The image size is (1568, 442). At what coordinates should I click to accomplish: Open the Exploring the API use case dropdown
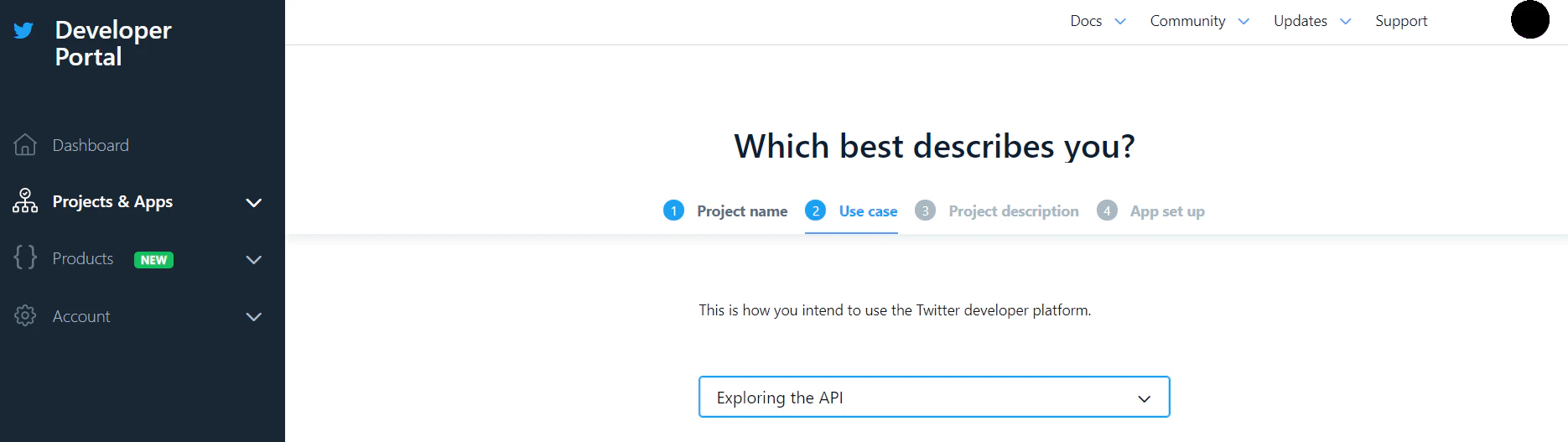[x=934, y=397]
